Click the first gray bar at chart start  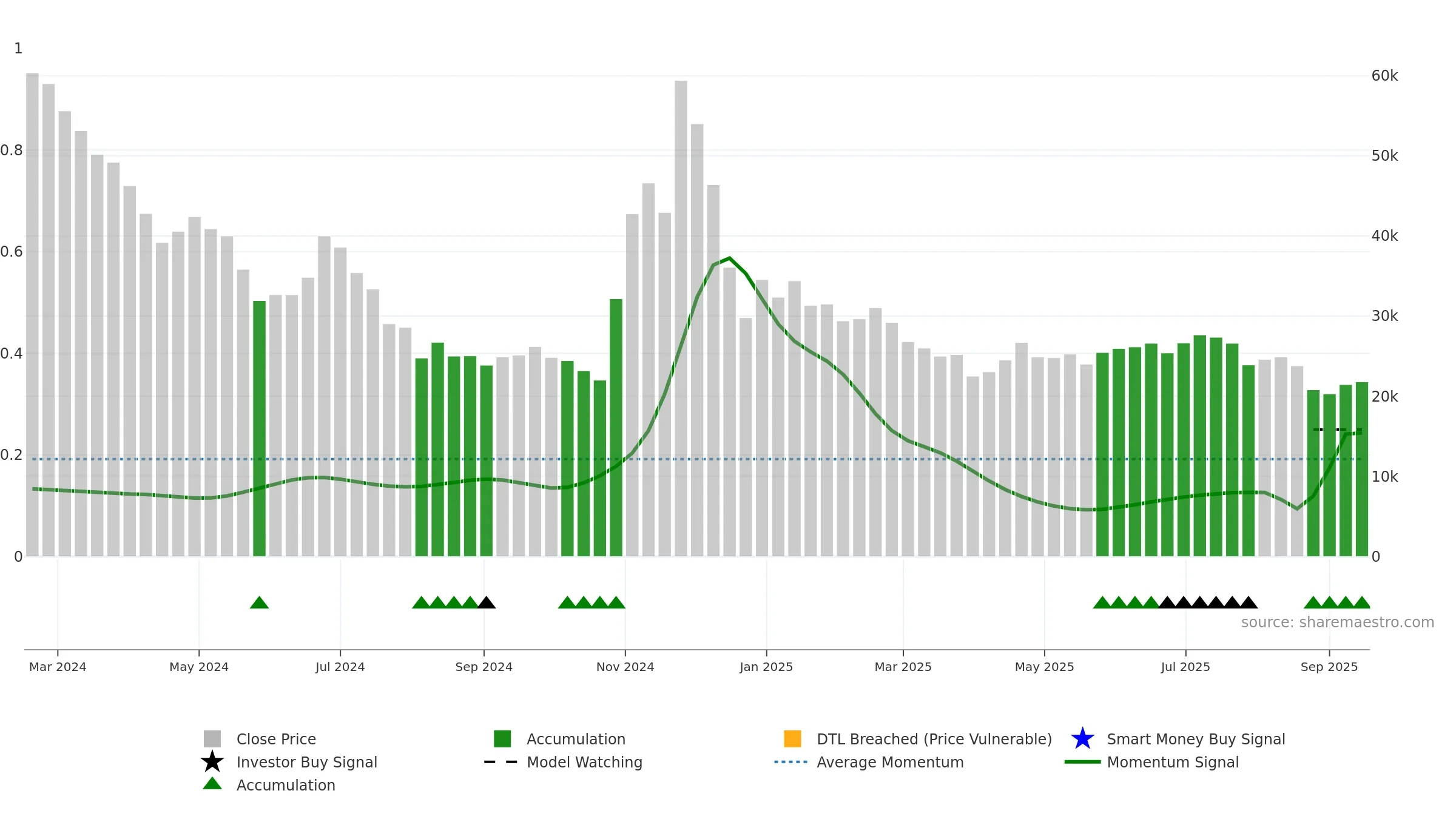point(32,314)
